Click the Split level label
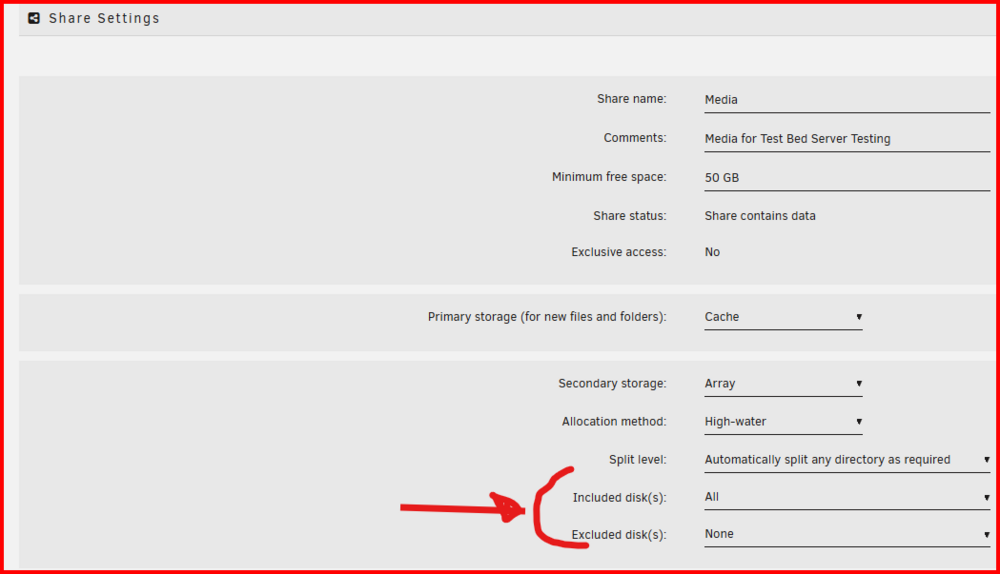This screenshot has height=574, width=1000. tap(637, 460)
